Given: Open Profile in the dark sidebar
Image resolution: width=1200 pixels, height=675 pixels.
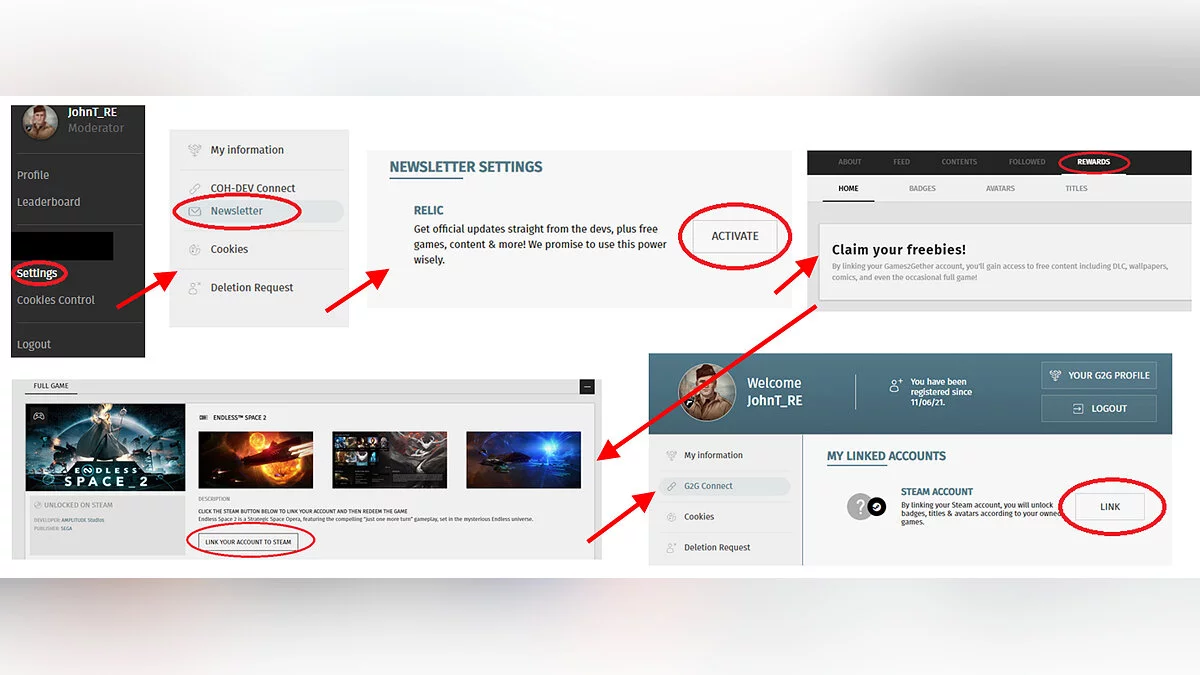Looking at the screenshot, I should (33, 175).
